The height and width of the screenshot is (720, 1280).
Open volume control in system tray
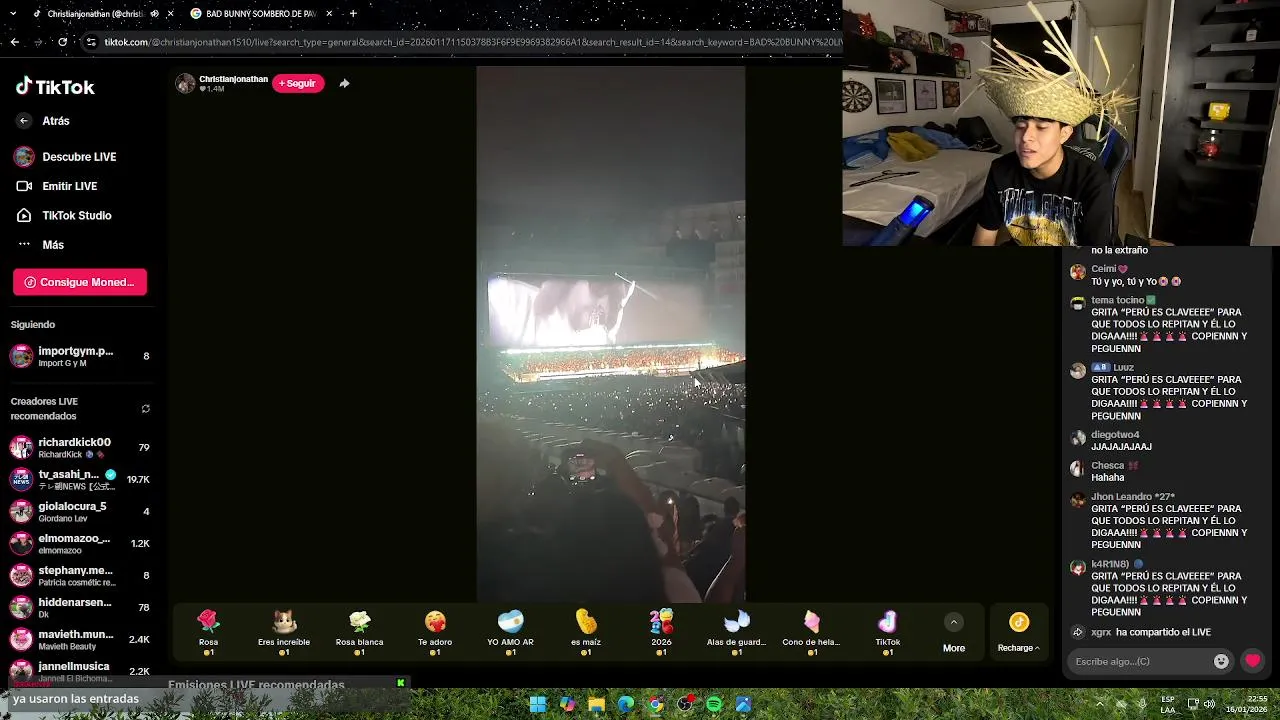coord(1209,704)
